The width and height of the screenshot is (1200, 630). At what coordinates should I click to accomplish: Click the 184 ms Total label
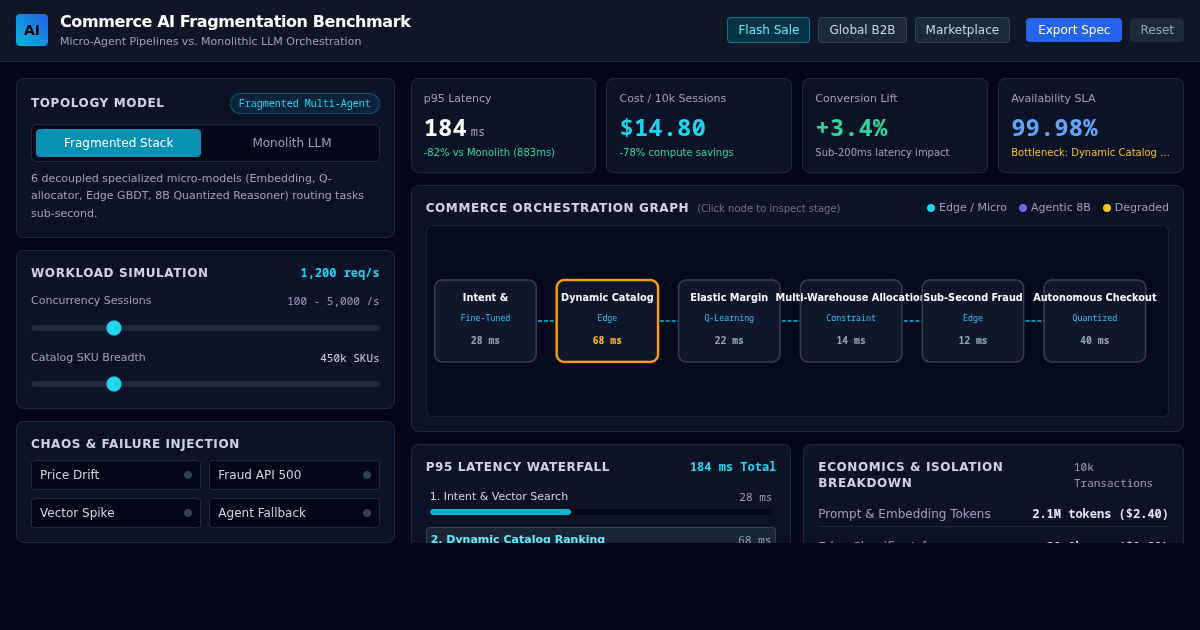click(733, 467)
